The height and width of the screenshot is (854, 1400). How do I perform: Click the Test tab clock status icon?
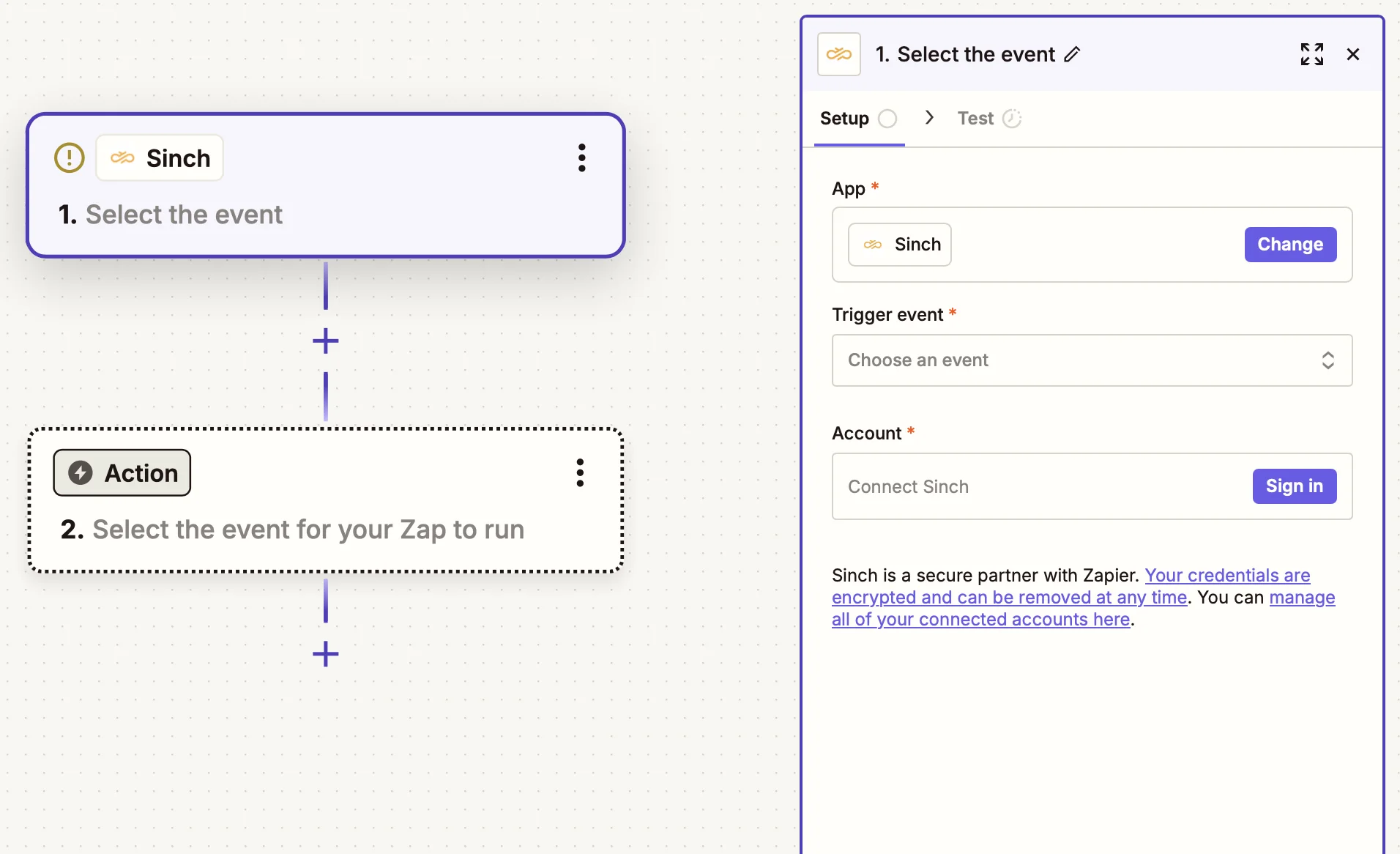(x=1012, y=119)
